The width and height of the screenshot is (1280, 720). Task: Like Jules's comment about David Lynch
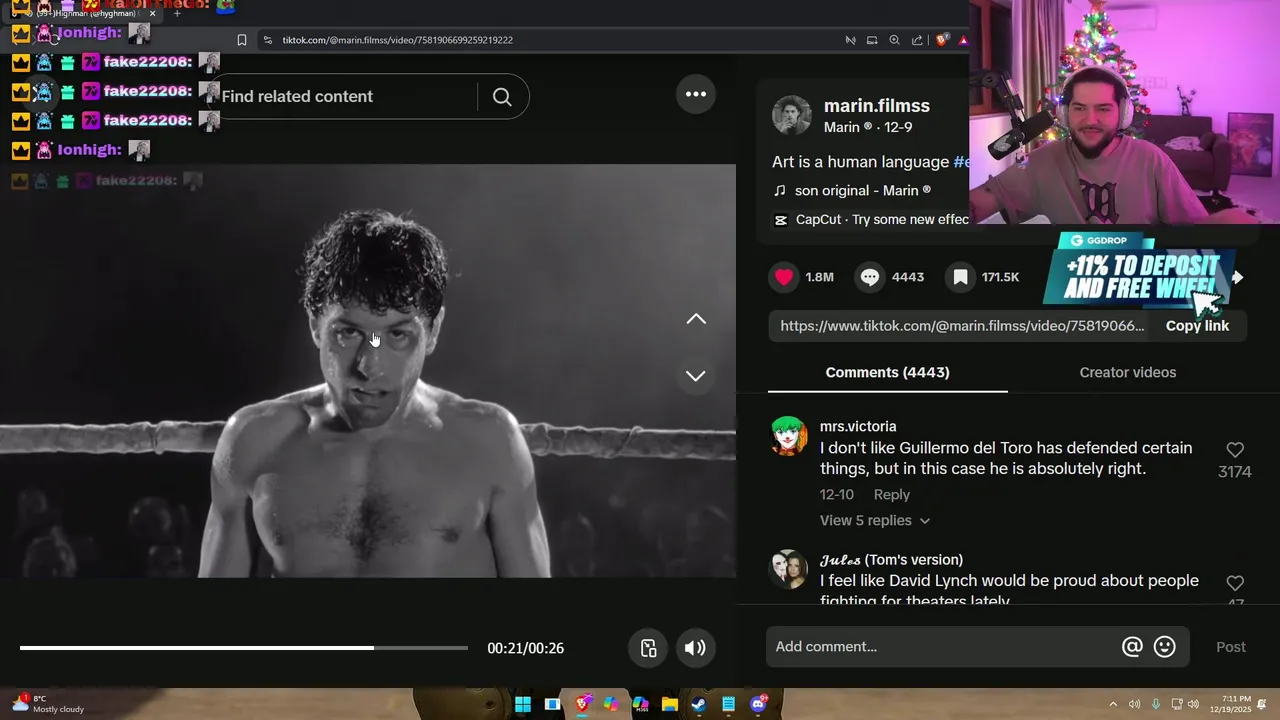coord(1235,583)
